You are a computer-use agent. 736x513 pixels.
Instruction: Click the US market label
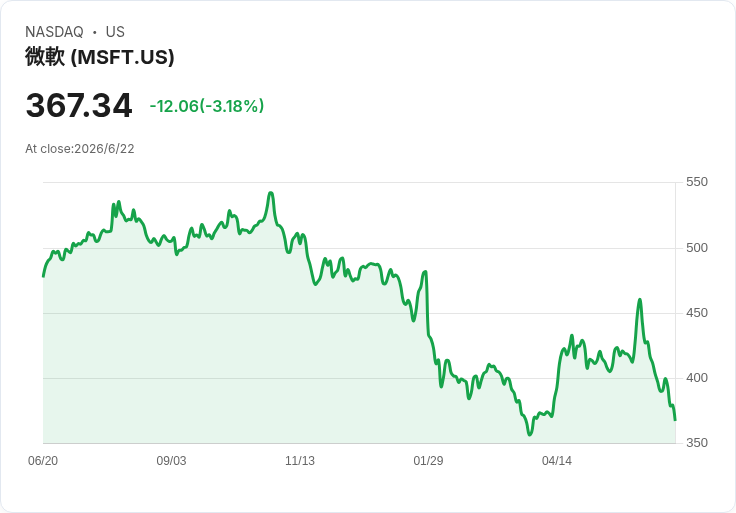click(115, 32)
